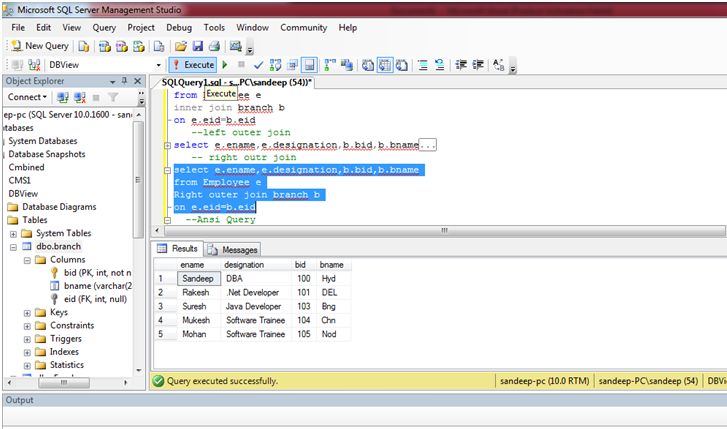Image resolution: width=727 pixels, height=429 pixels.
Task: Toggle Include Actual Execution Plan
Action: pos(330,65)
